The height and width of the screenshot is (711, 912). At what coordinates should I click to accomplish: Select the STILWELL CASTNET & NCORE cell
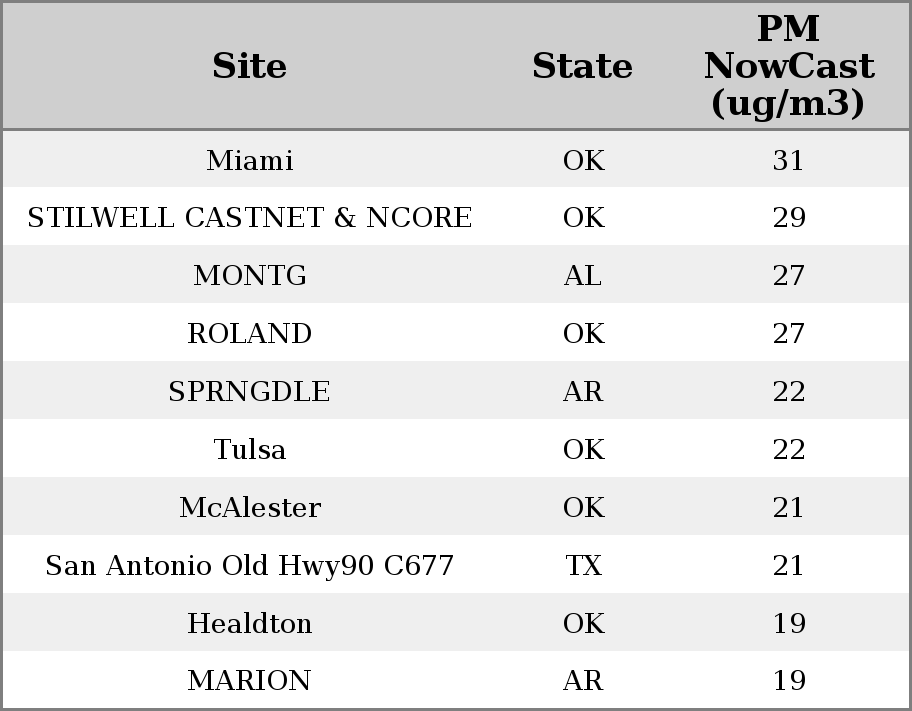tap(249, 218)
